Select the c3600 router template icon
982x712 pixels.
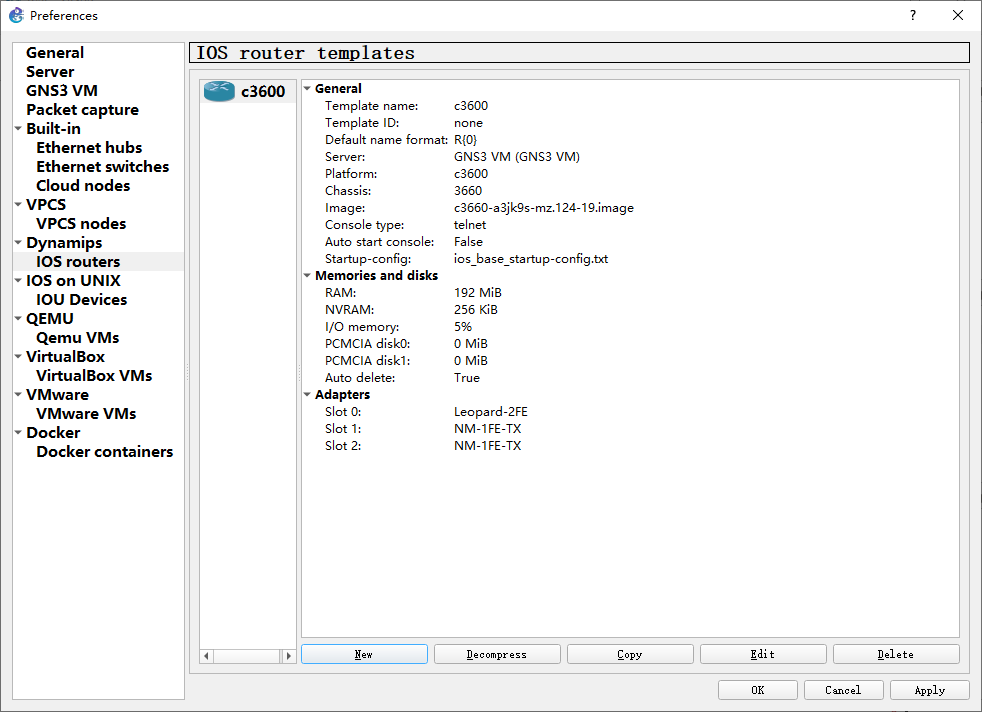(219, 91)
